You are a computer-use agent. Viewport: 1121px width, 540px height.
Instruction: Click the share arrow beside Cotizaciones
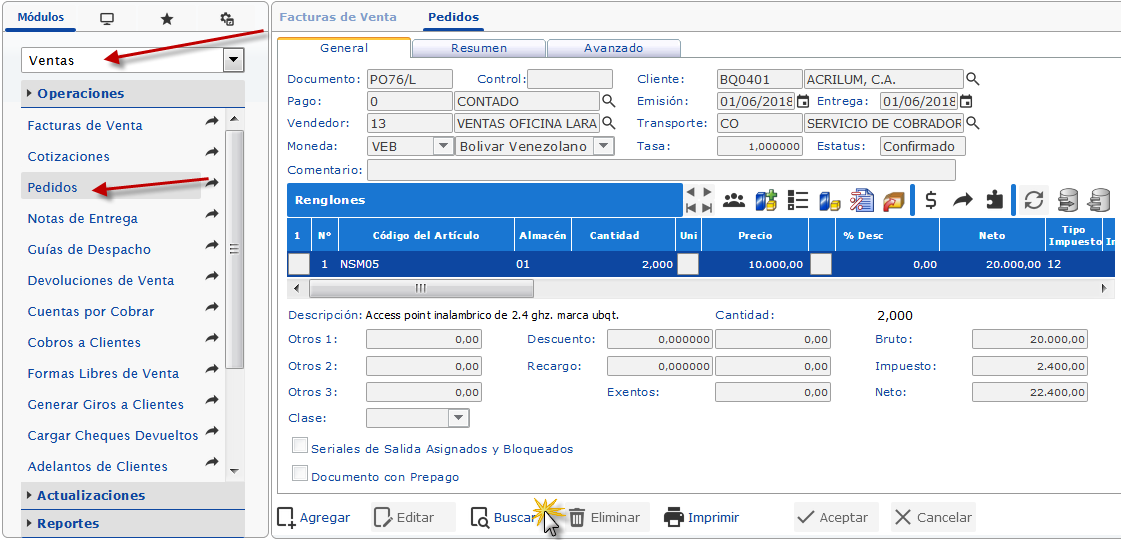pos(211,153)
